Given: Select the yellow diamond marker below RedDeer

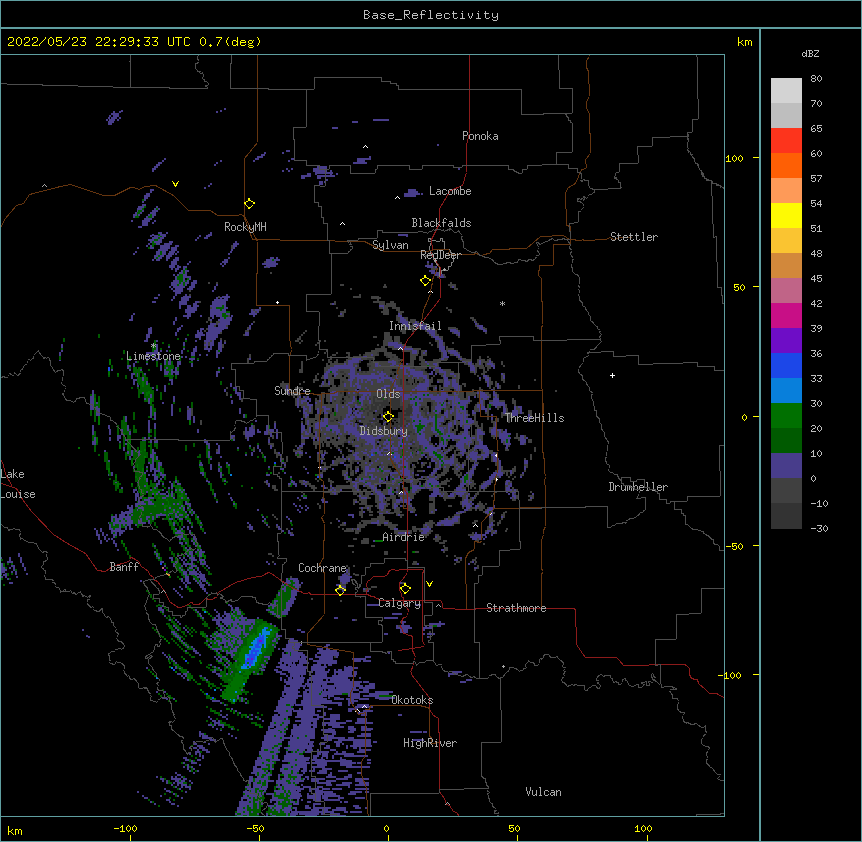Looking at the screenshot, I should click(426, 281).
